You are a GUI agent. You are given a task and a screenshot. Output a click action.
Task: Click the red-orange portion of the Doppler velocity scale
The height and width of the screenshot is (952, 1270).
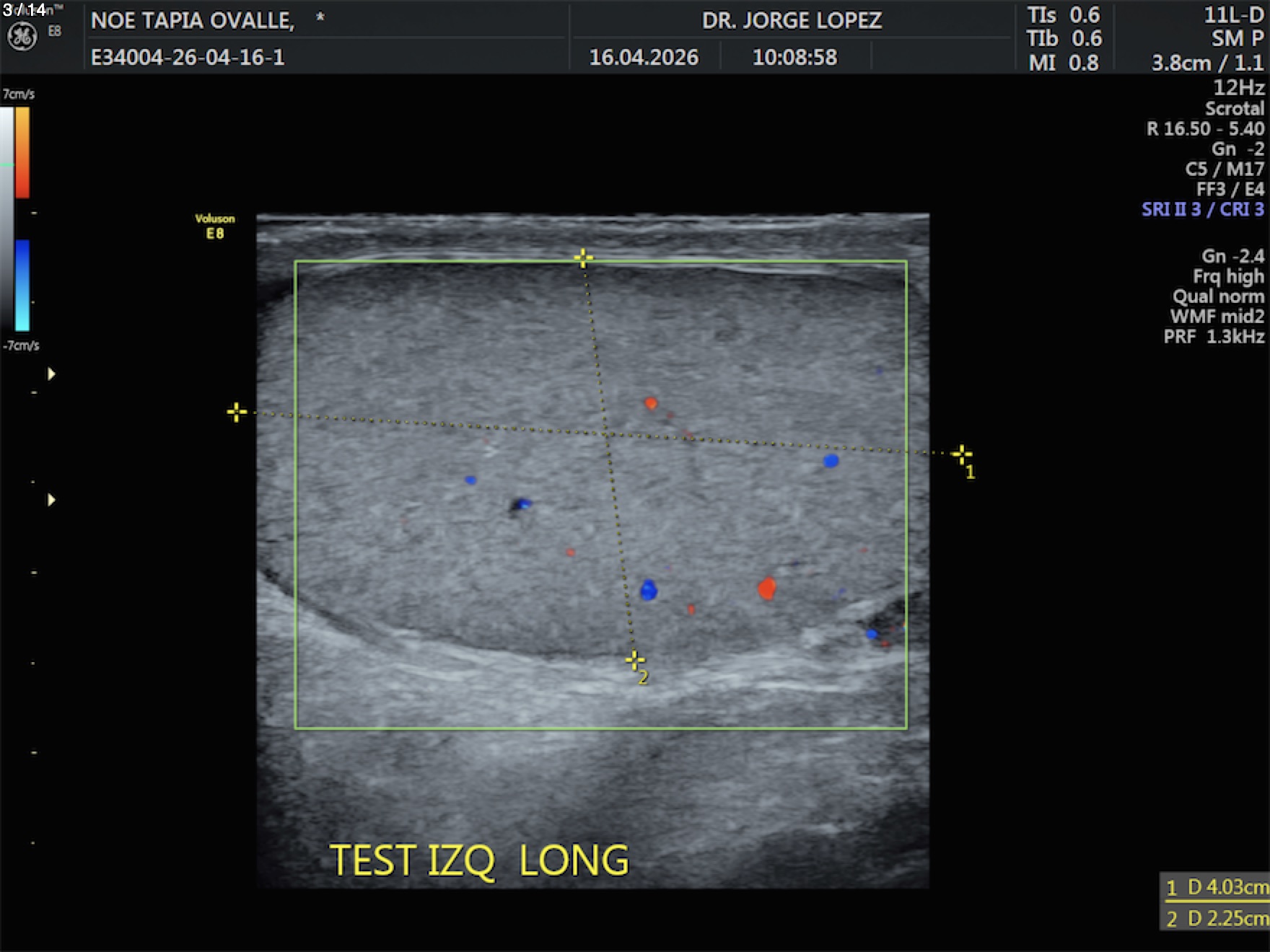point(22,152)
